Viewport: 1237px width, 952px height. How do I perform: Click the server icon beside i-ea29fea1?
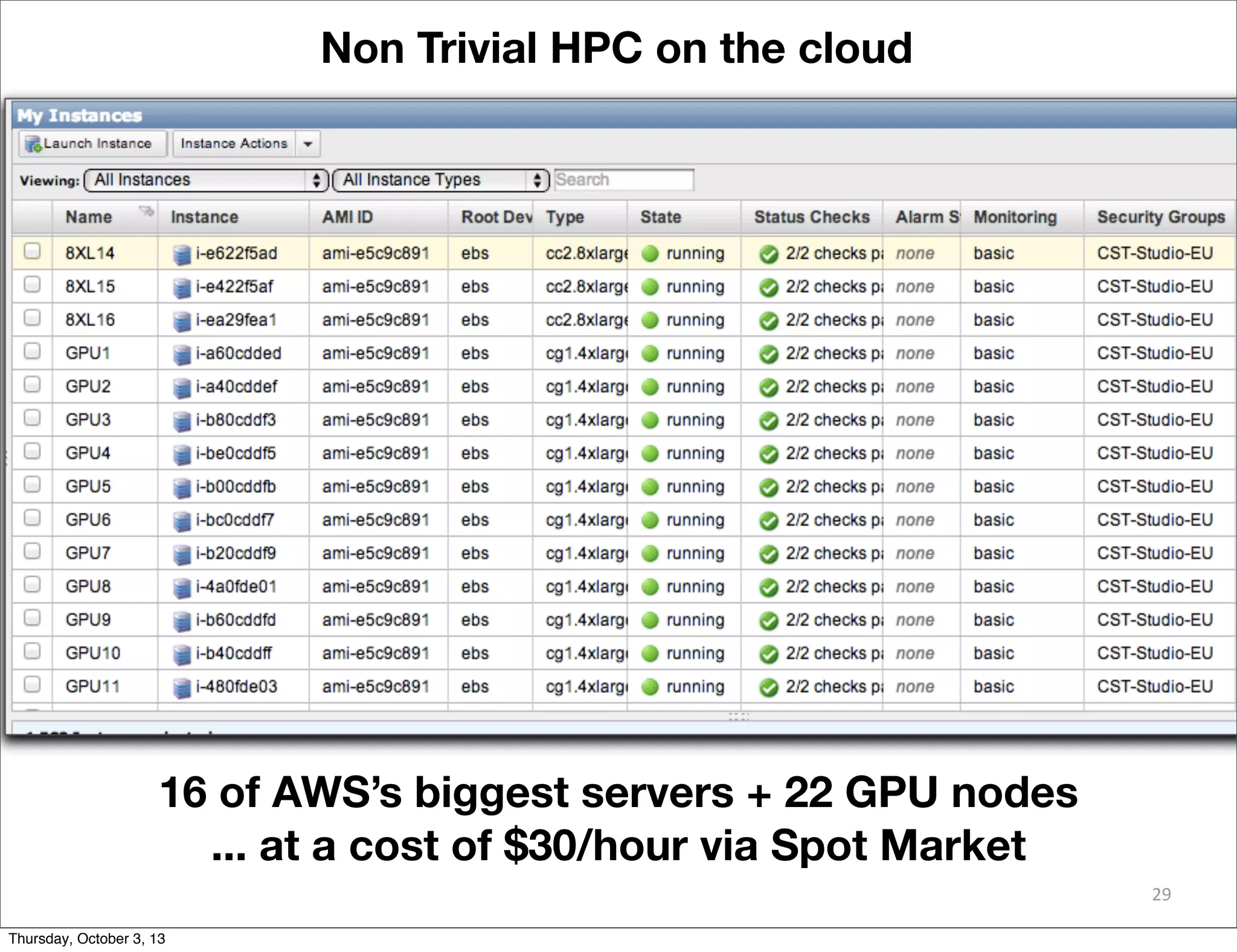[182, 321]
